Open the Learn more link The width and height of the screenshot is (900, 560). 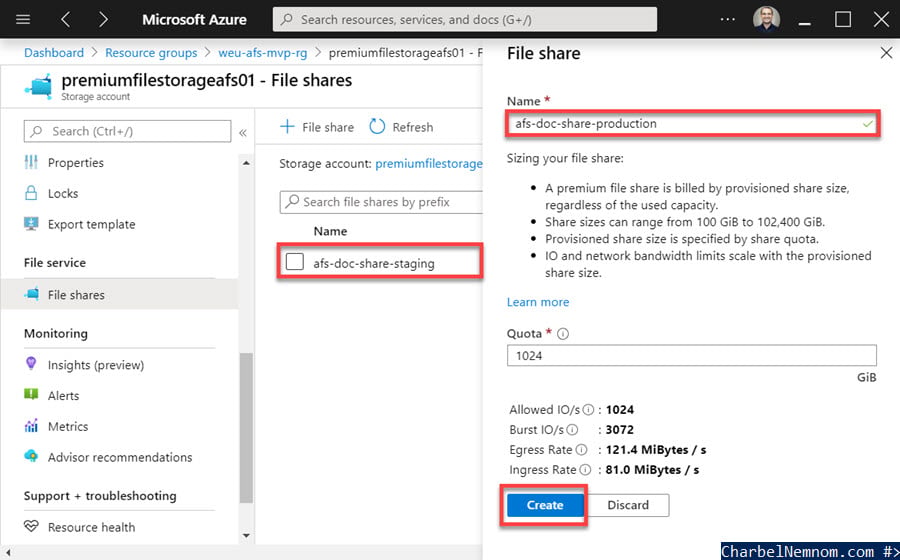pos(538,302)
